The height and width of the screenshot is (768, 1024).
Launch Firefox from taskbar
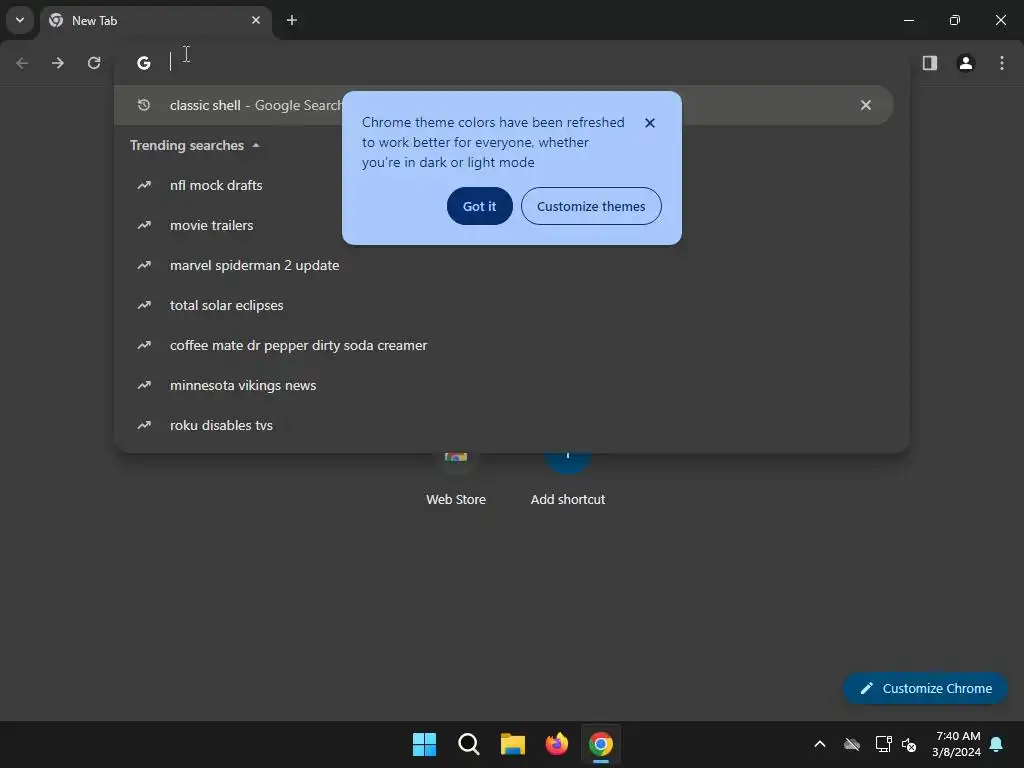pyautogui.click(x=556, y=744)
